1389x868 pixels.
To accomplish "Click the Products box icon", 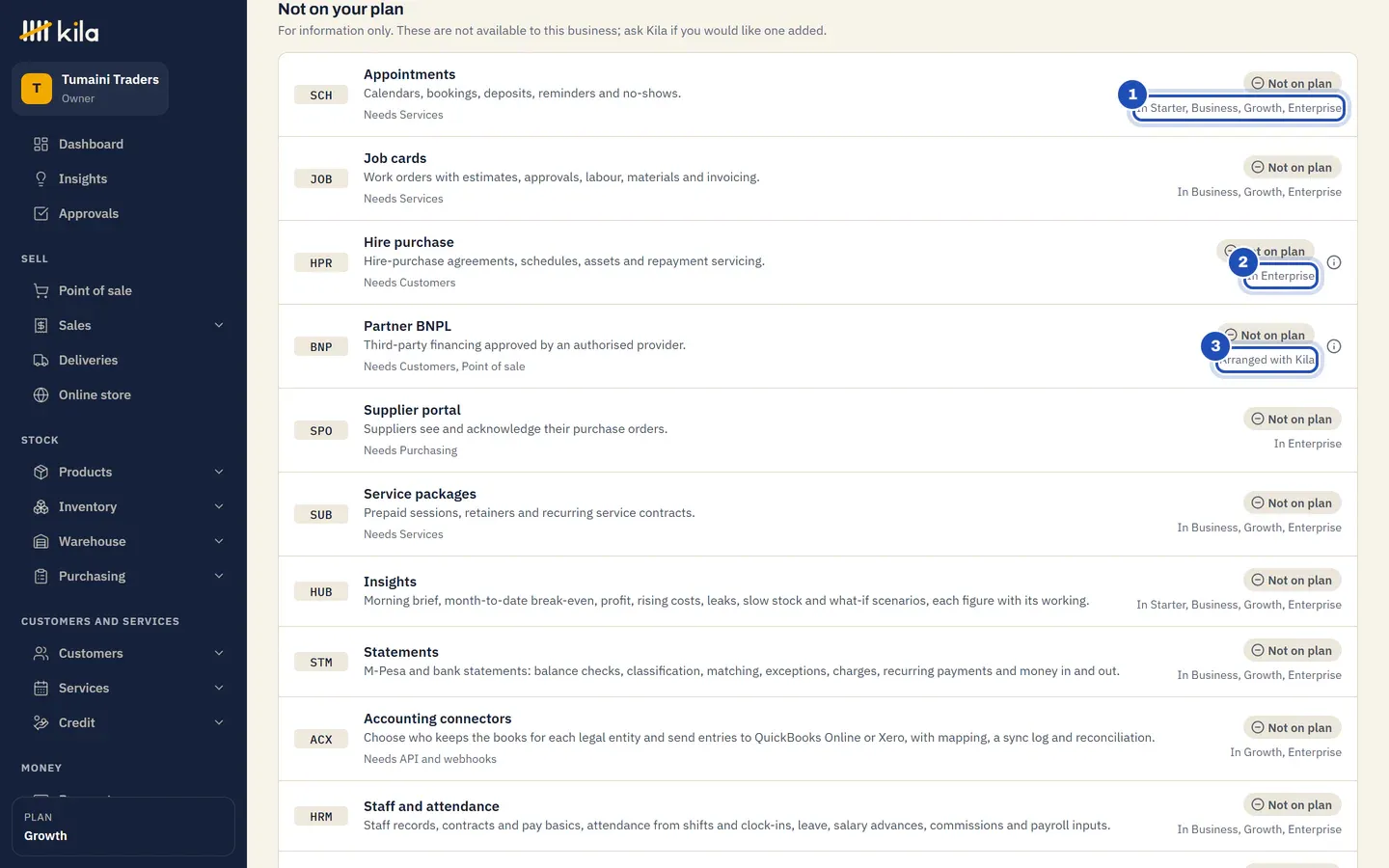I will (x=41, y=473).
